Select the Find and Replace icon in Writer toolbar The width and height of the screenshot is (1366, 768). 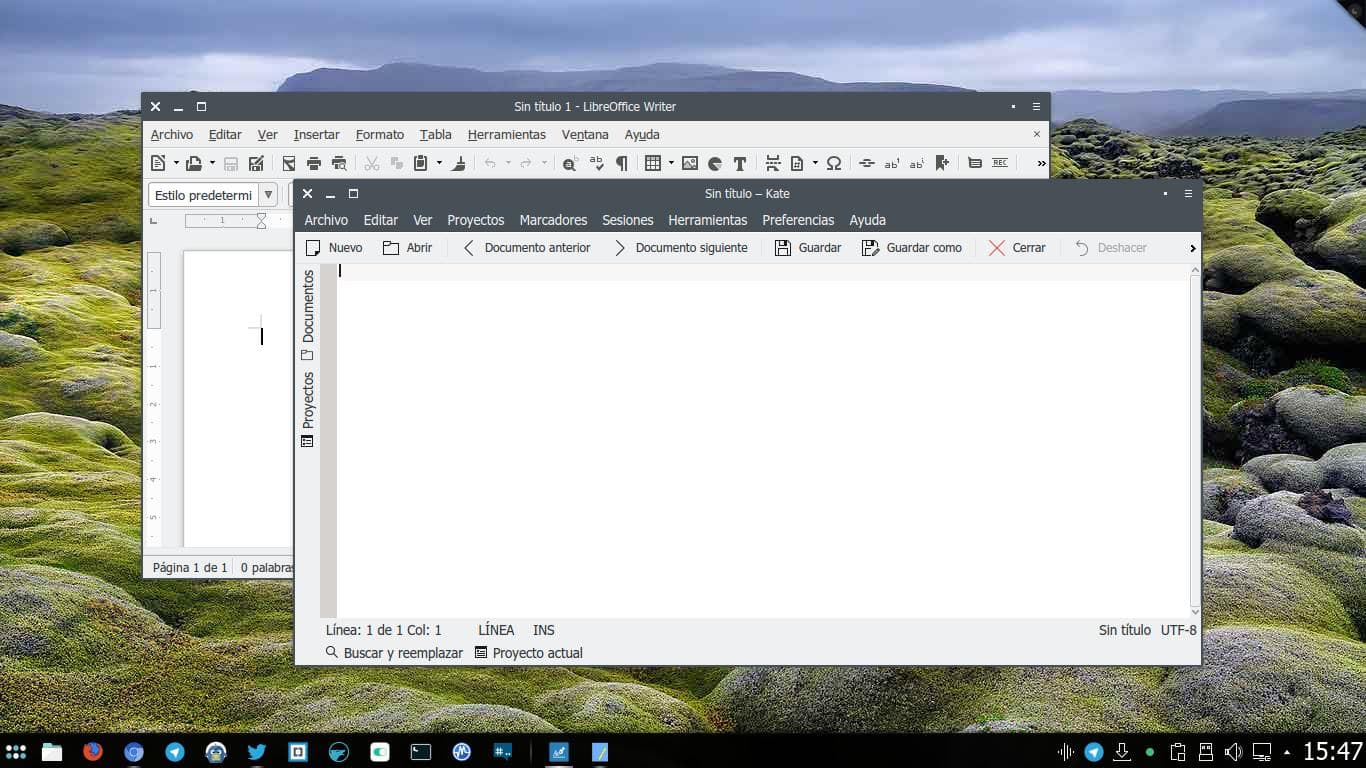click(569, 163)
